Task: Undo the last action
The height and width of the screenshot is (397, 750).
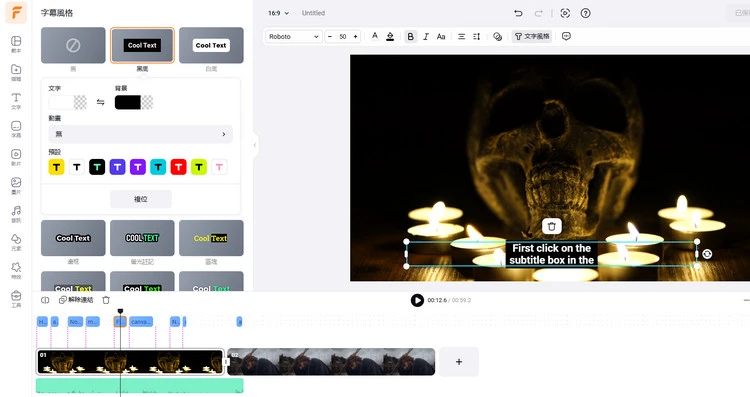Action: pos(518,13)
